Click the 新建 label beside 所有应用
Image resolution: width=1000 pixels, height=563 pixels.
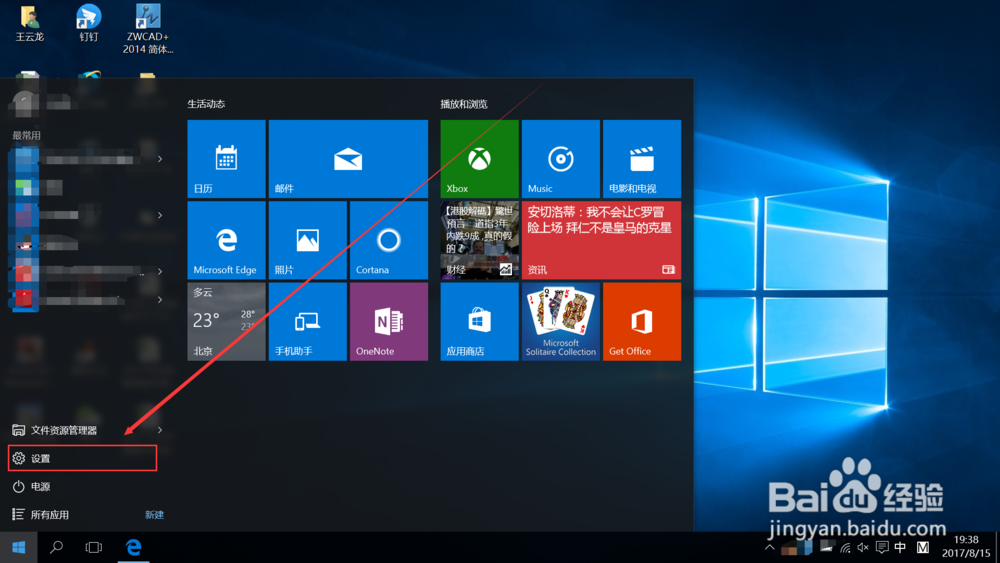click(x=154, y=515)
